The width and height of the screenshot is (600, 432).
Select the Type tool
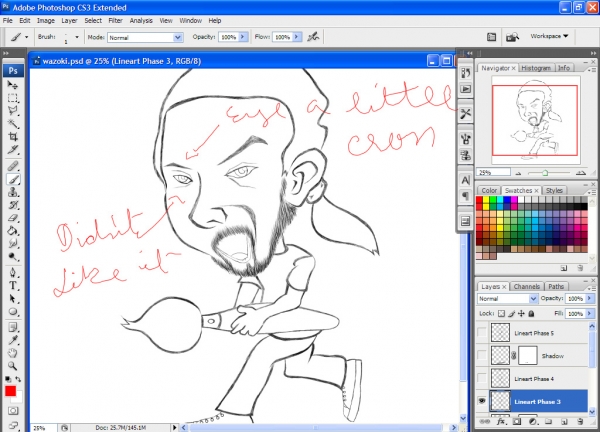tap(13, 285)
